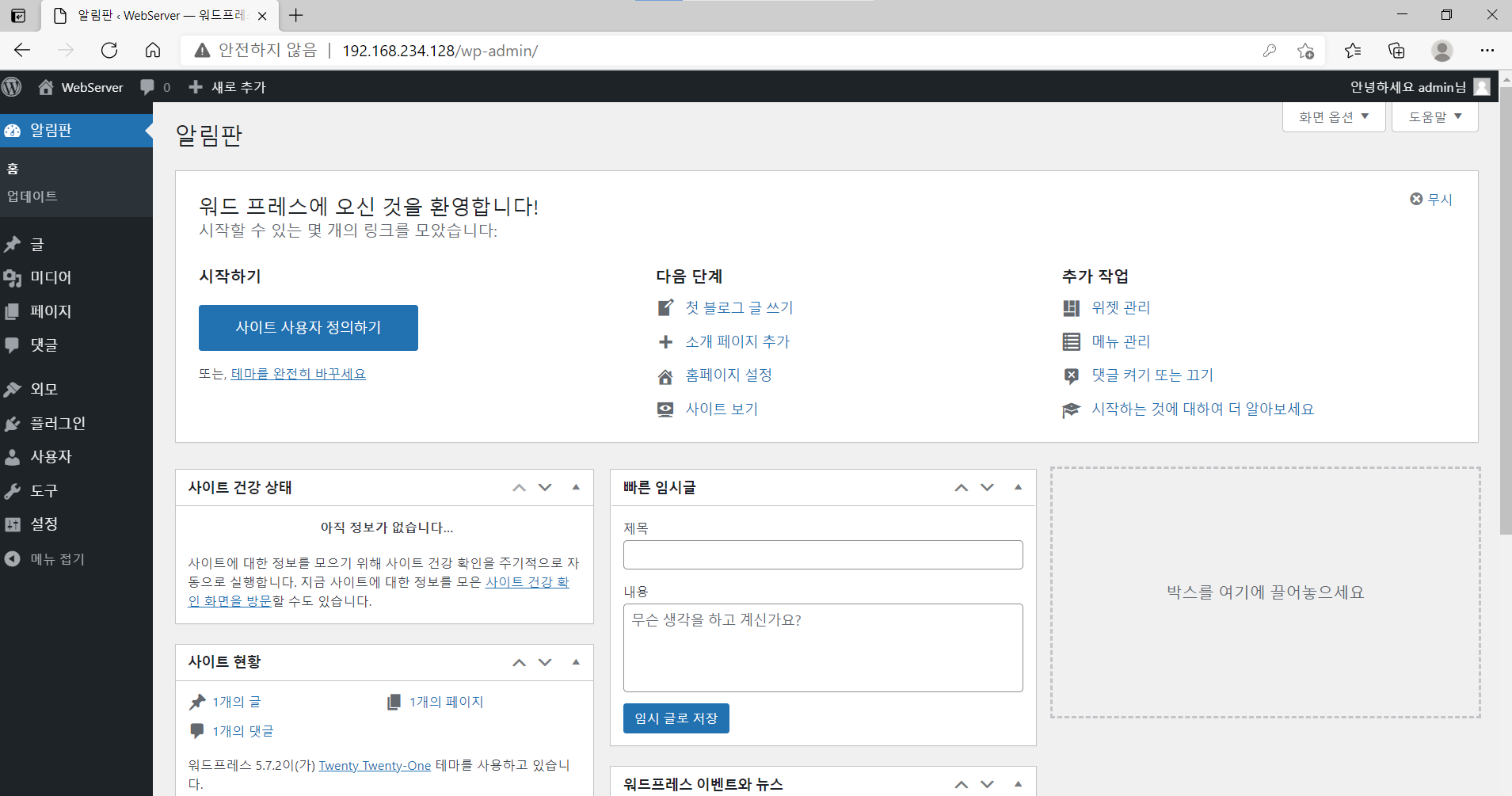Open the 1개의 댓글 link
1512x796 pixels.
coord(242,731)
